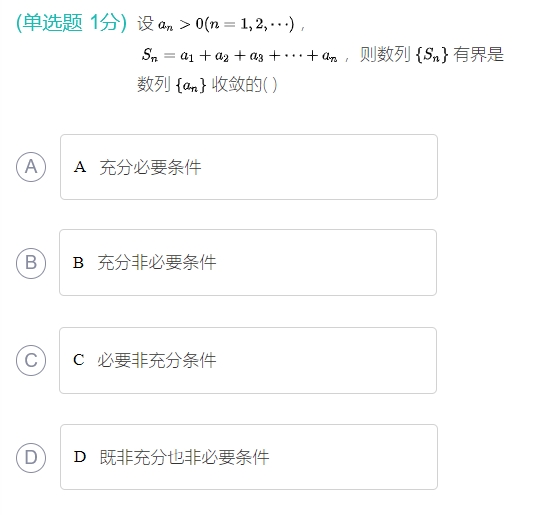
Task: Select the circled A radio button
Action: (x=31, y=167)
